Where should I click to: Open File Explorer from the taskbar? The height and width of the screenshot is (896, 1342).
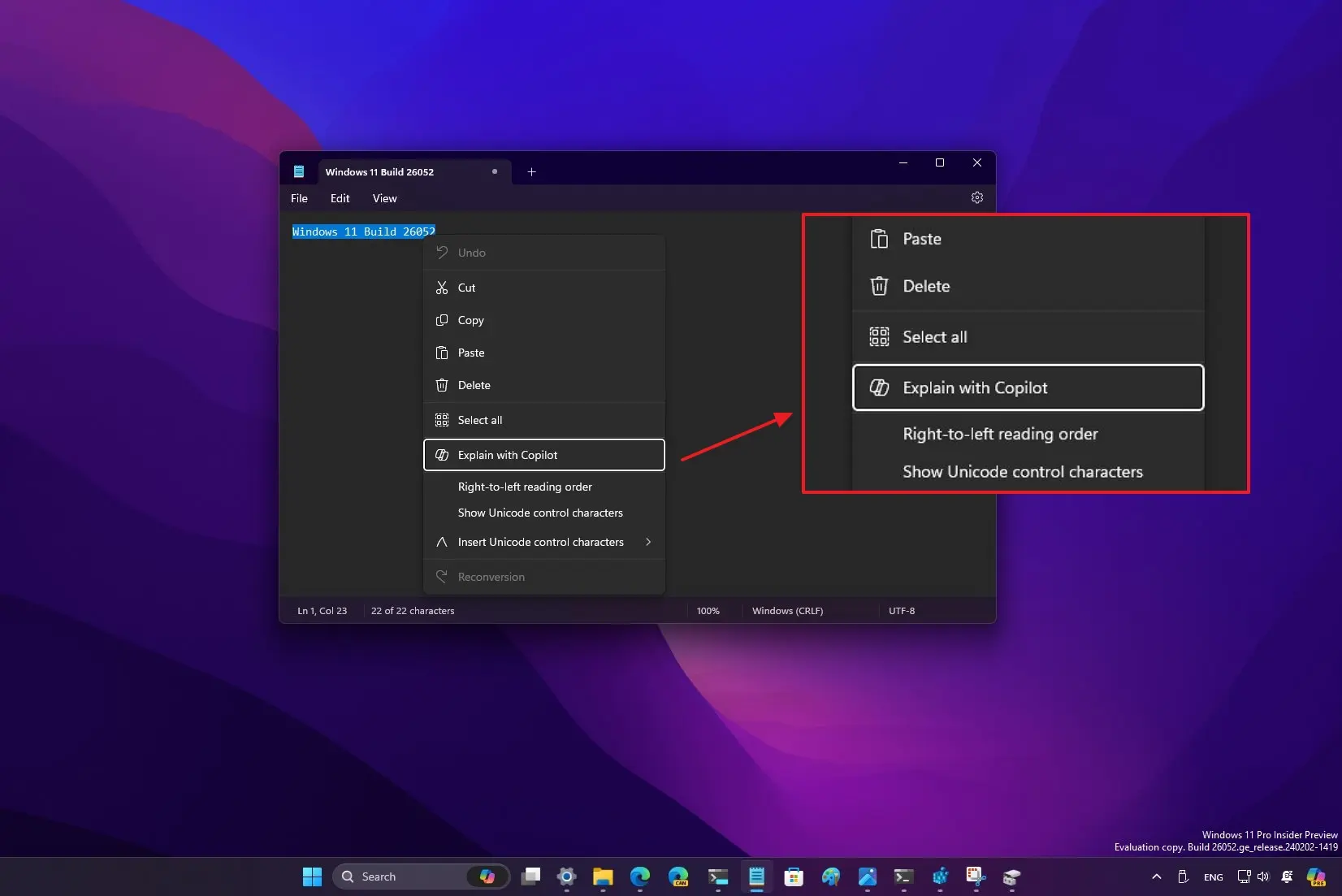pyautogui.click(x=602, y=877)
